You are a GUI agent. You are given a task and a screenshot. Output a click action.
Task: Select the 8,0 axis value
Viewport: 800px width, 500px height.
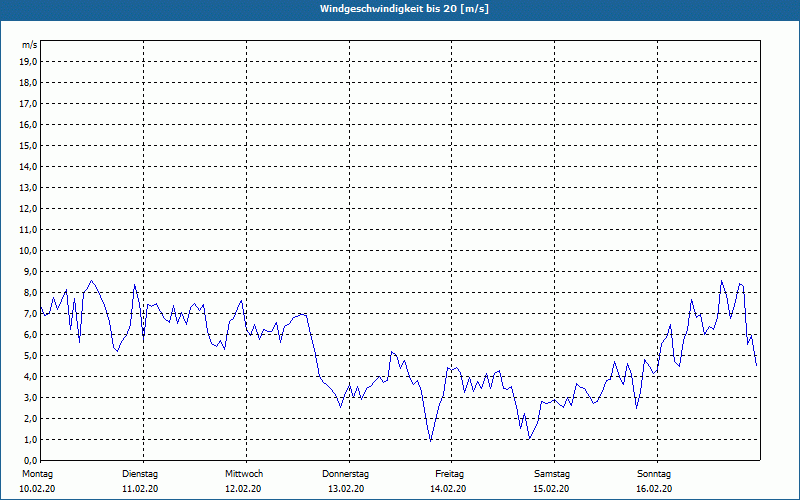[30, 292]
